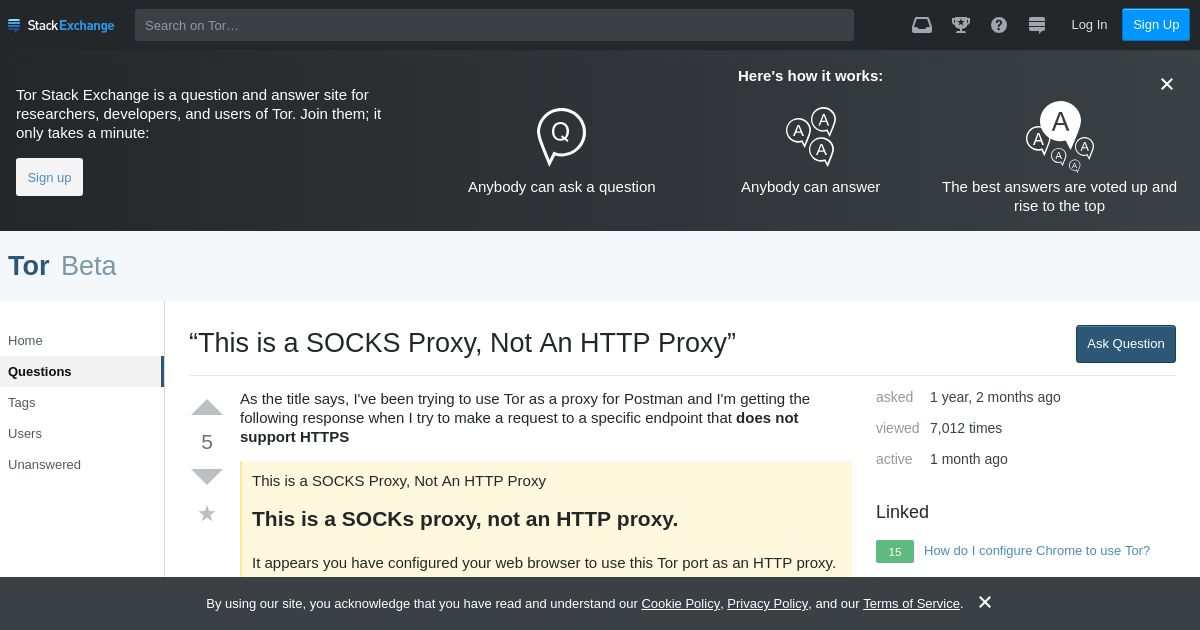This screenshot has height=630, width=1200.
Task: Open the inbox icon in top bar
Action: (x=922, y=25)
